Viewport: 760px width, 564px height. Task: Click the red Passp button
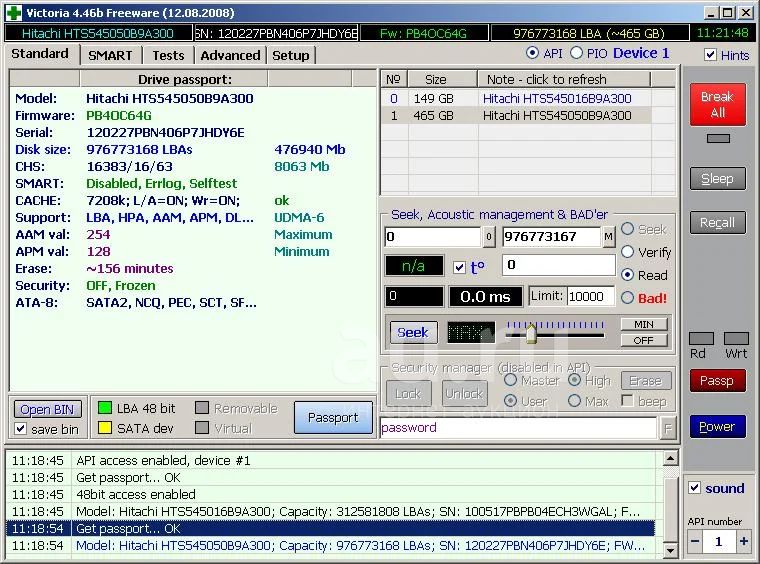(x=717, y=381)
